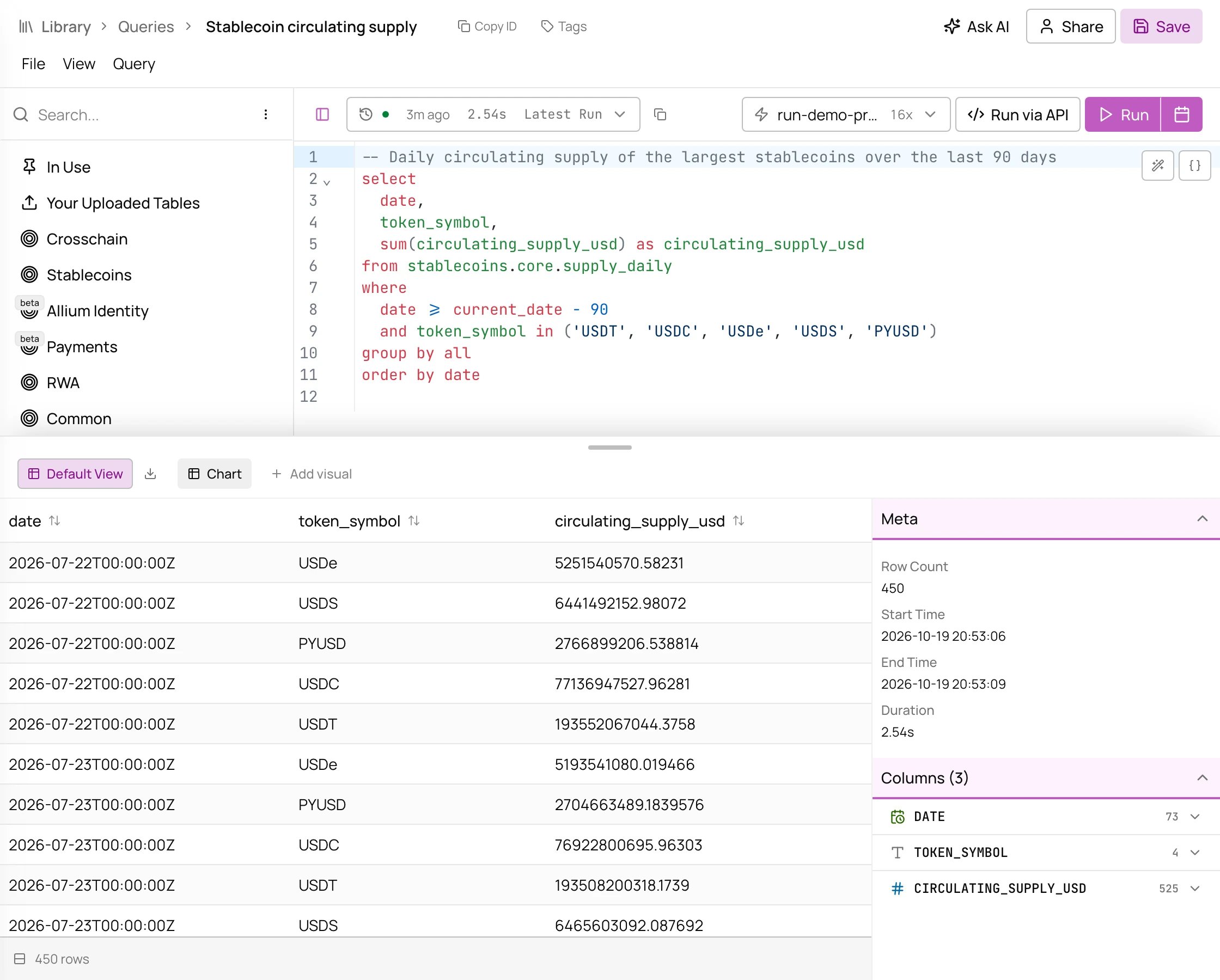The height and width of the screenshot is (980, 1220).
Task: Ask AI about this query
Action: coord(976,27)
